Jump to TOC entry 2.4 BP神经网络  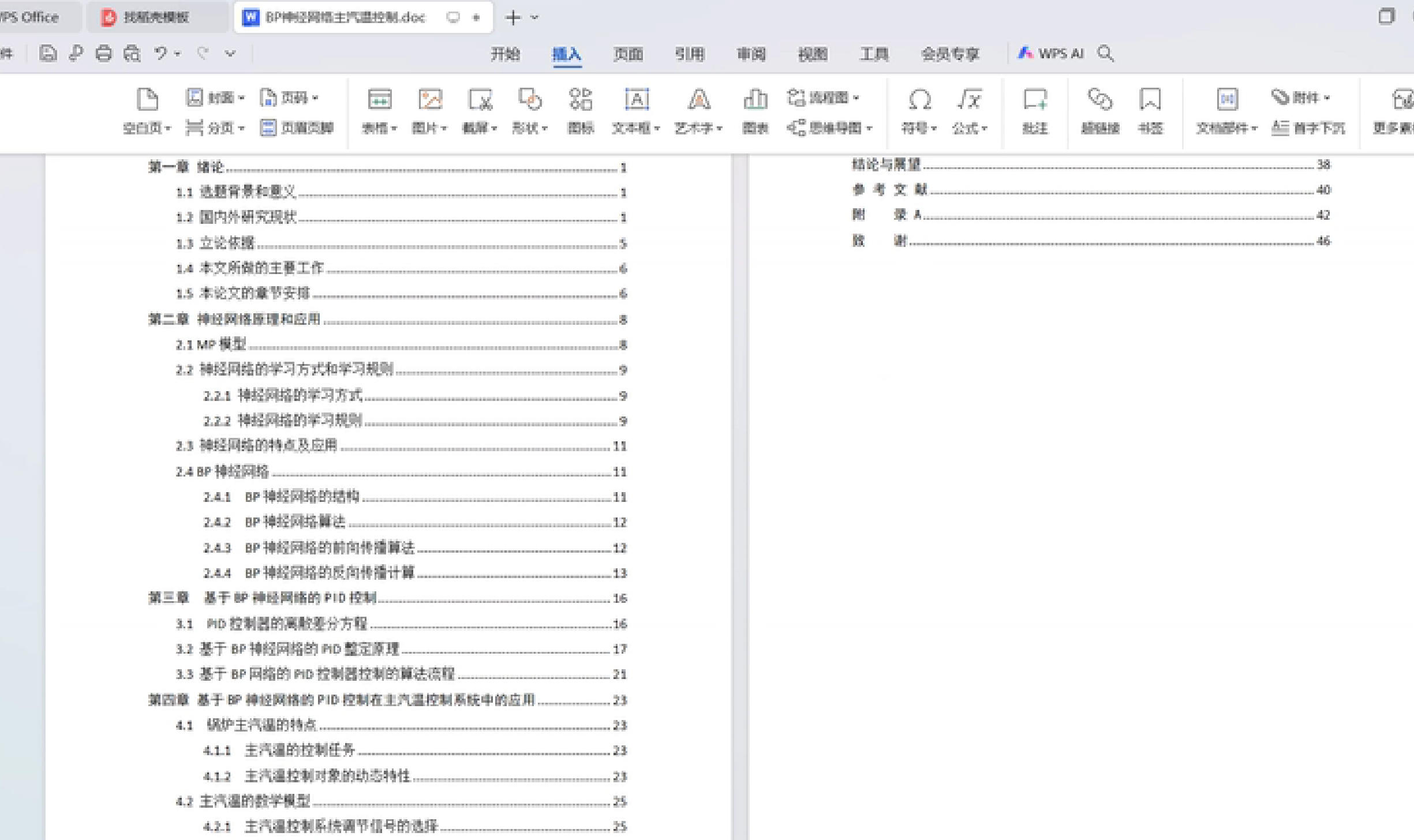click(x=223, y=471)
